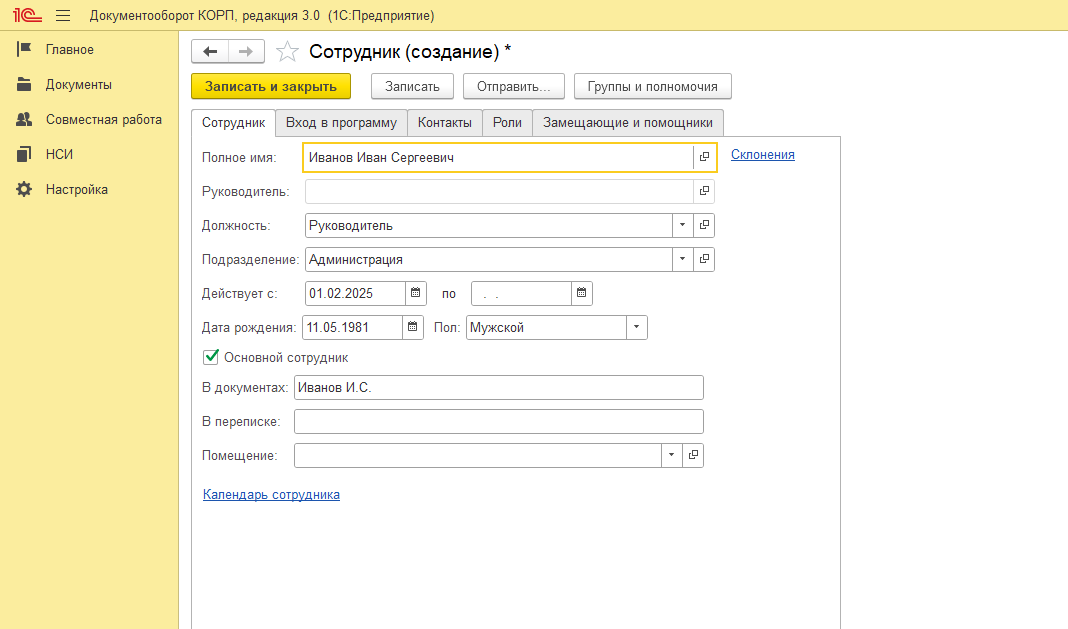Open the Настройка gear icon
The height and width of the screenshot is (629, 1068).
(24, 189)
